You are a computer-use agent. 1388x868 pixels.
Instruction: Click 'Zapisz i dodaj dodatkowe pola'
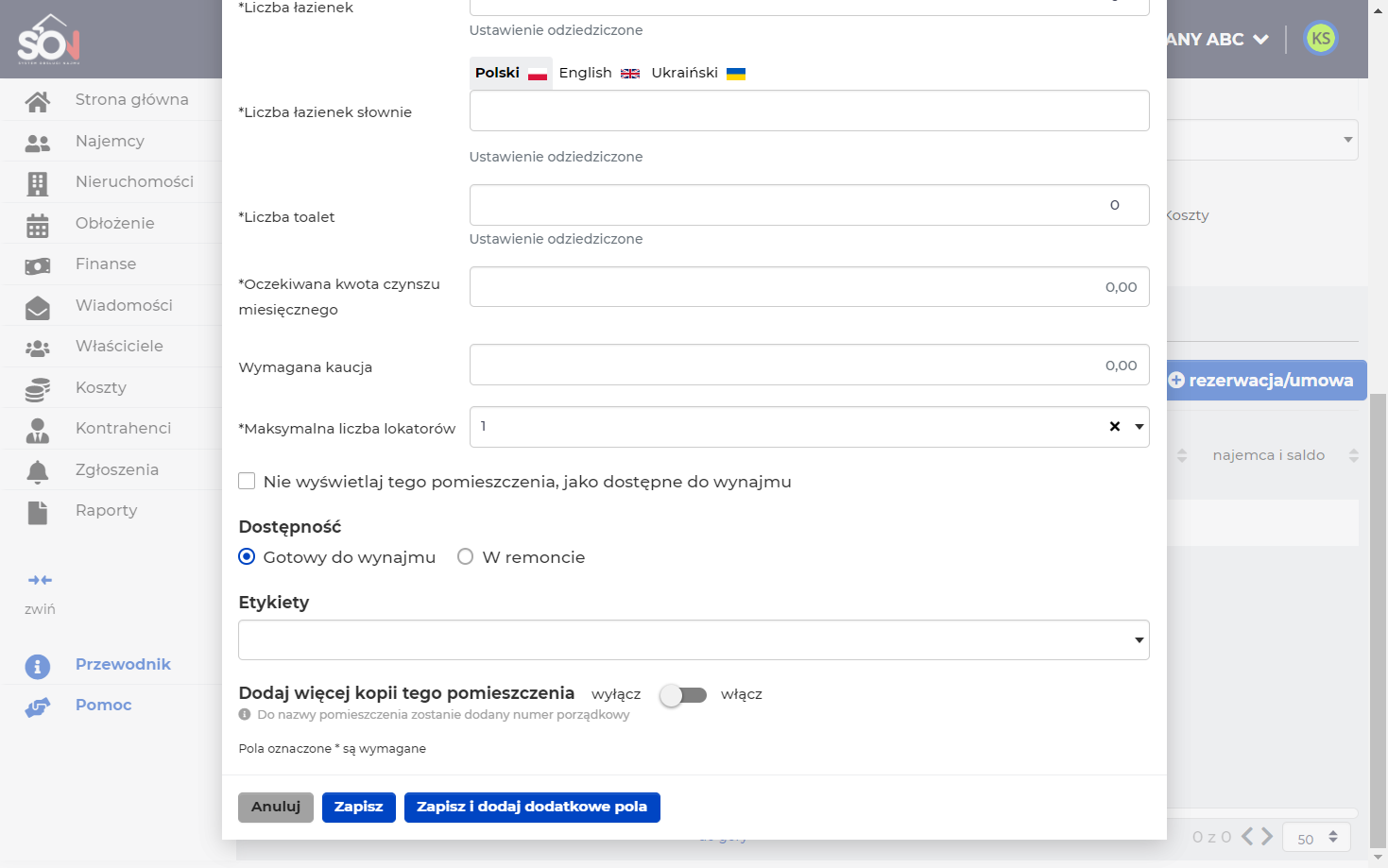532,808
